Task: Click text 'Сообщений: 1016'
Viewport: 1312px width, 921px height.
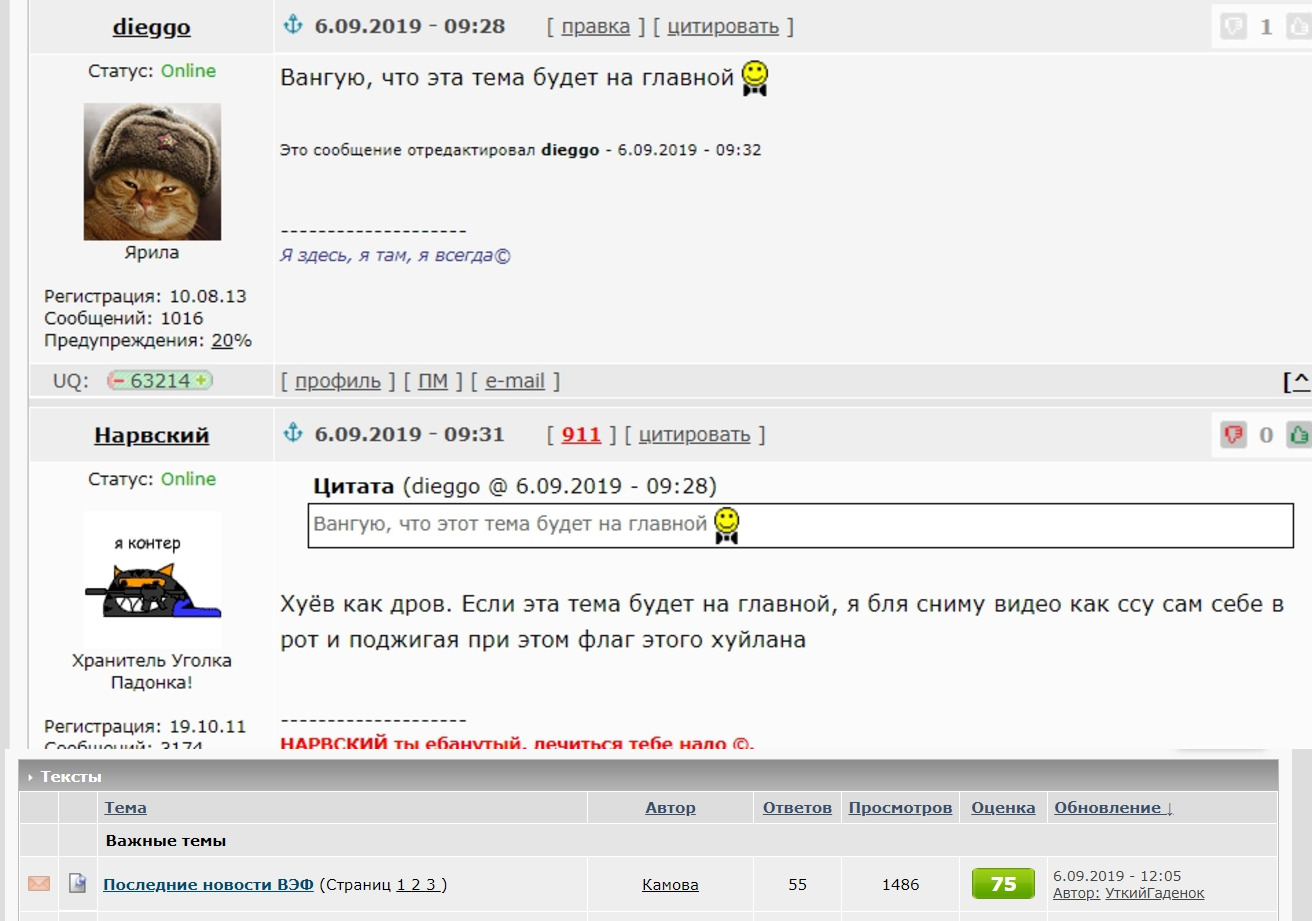Action: point(124,319)
